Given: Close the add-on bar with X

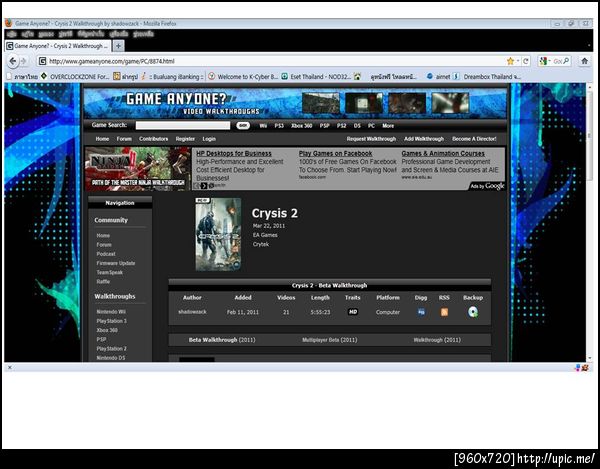Looking at the screenshot, I should click(10, 367).
